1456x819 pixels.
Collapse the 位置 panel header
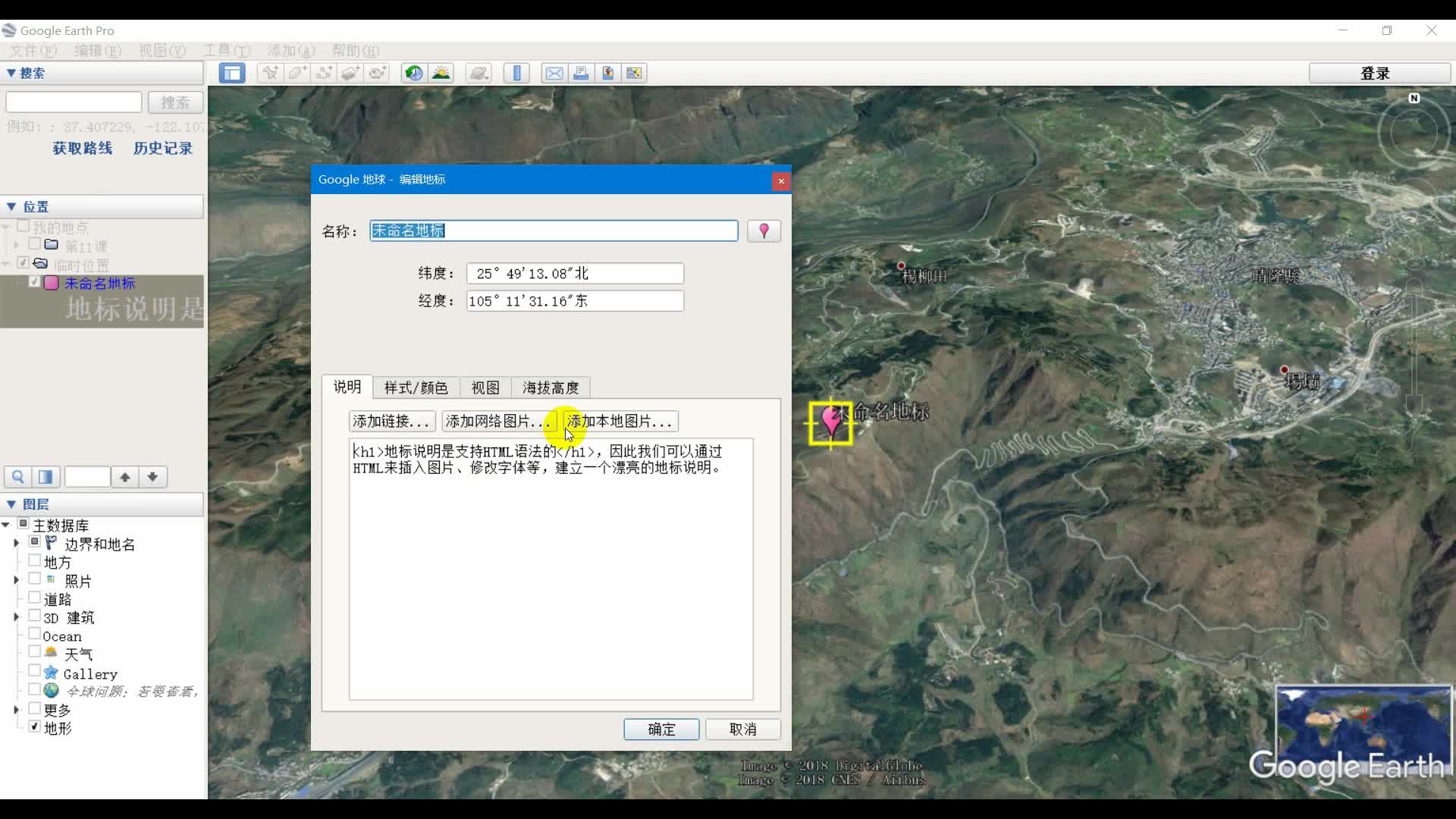(102, 206)
